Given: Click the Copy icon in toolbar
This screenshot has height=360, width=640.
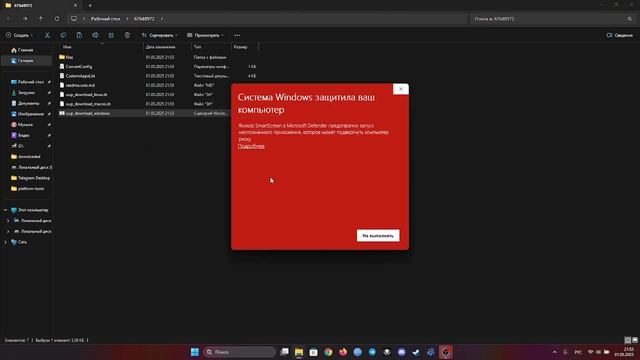Looking at the screenshot, I should [x=63, y=36].
